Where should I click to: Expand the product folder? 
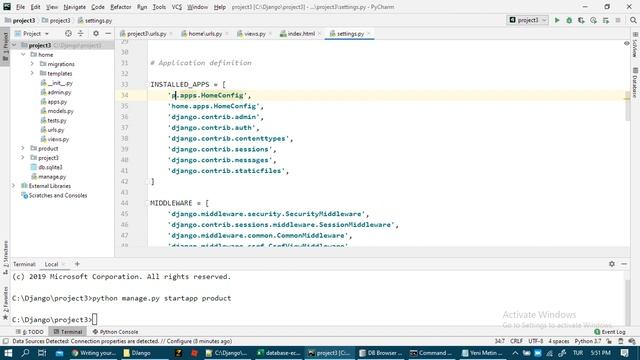pos(23,149)
